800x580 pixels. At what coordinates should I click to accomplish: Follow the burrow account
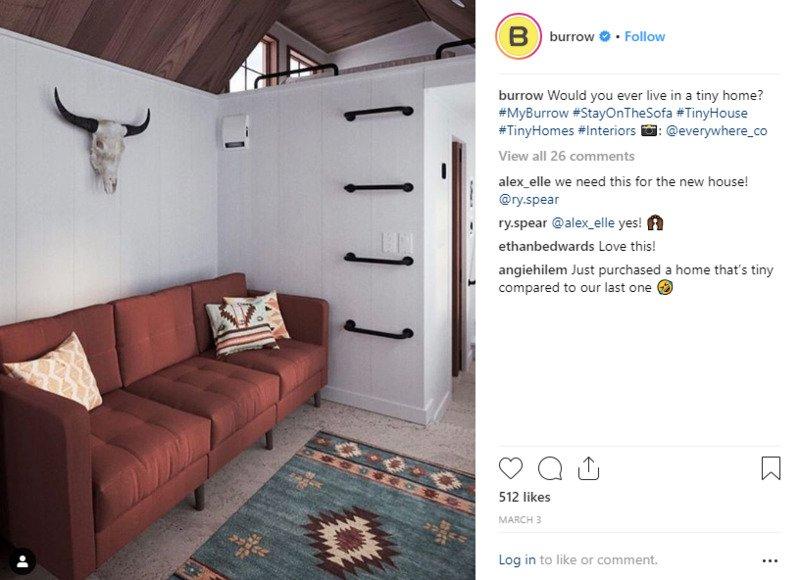click(645, 36)
